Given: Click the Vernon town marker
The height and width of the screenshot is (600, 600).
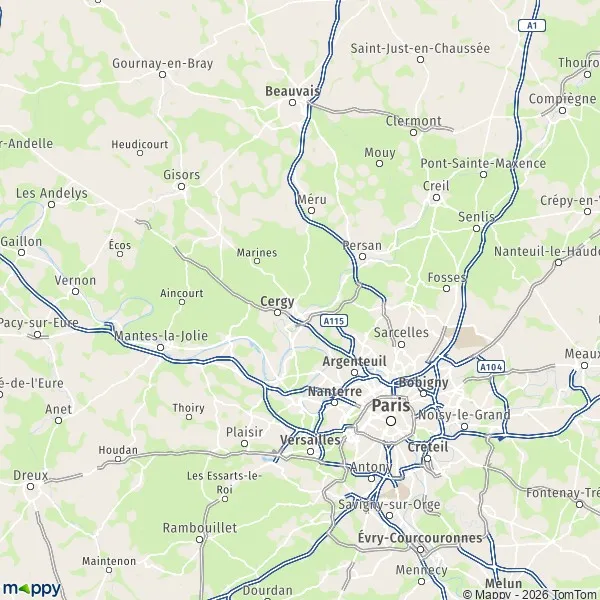Looking at the screenshot, I should coord(75,292).
